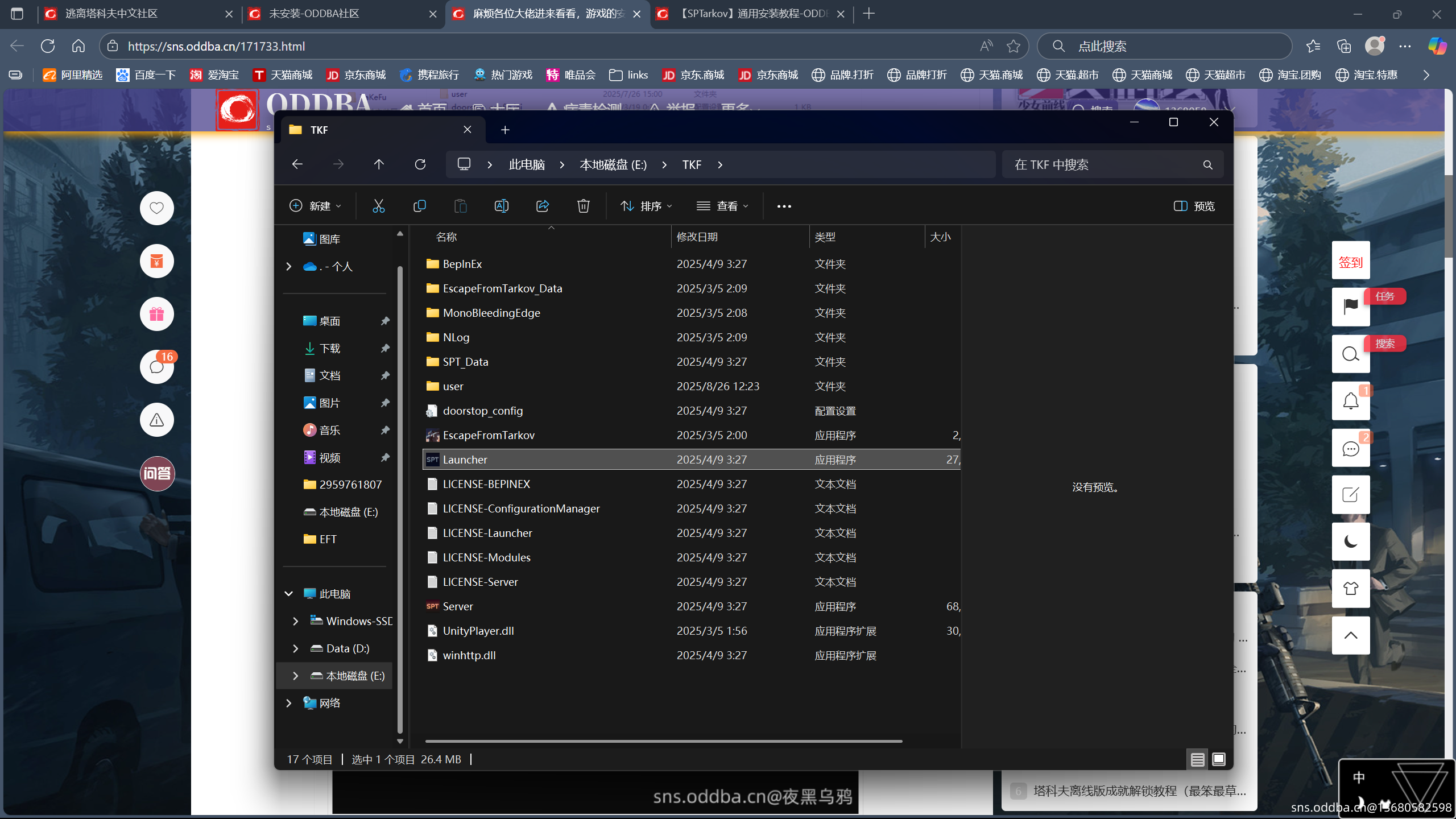This screenshot has height=819, width=1456.
Task: Navigate up one folder level
Action: tap(379, 164)
